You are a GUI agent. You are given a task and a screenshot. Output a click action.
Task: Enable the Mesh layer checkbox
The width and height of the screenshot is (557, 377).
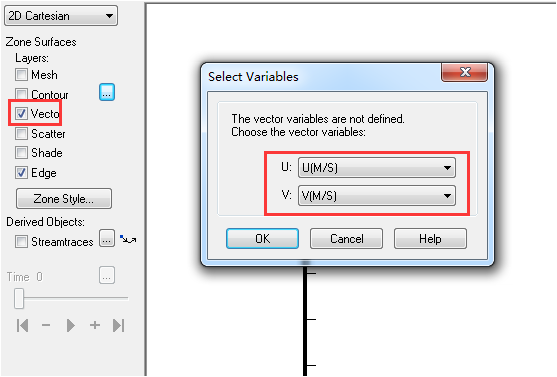tap(21, 75)
